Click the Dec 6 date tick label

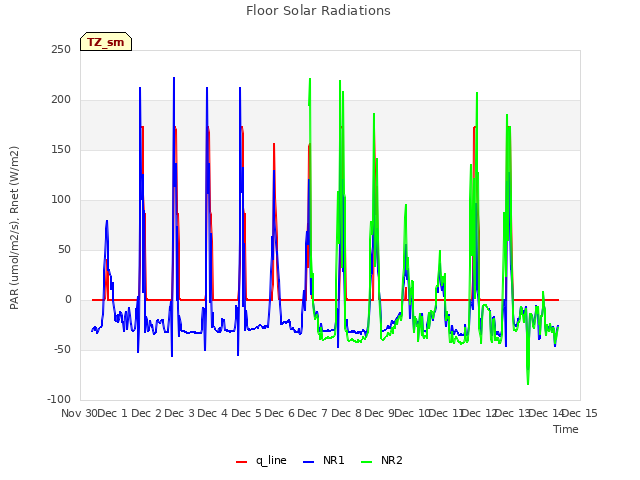279,413
